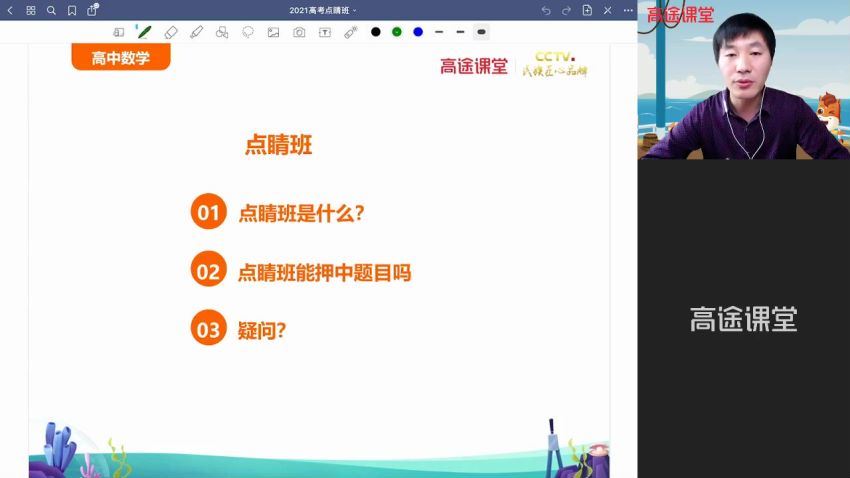Select the Text box tool

[x=325, y=33]
